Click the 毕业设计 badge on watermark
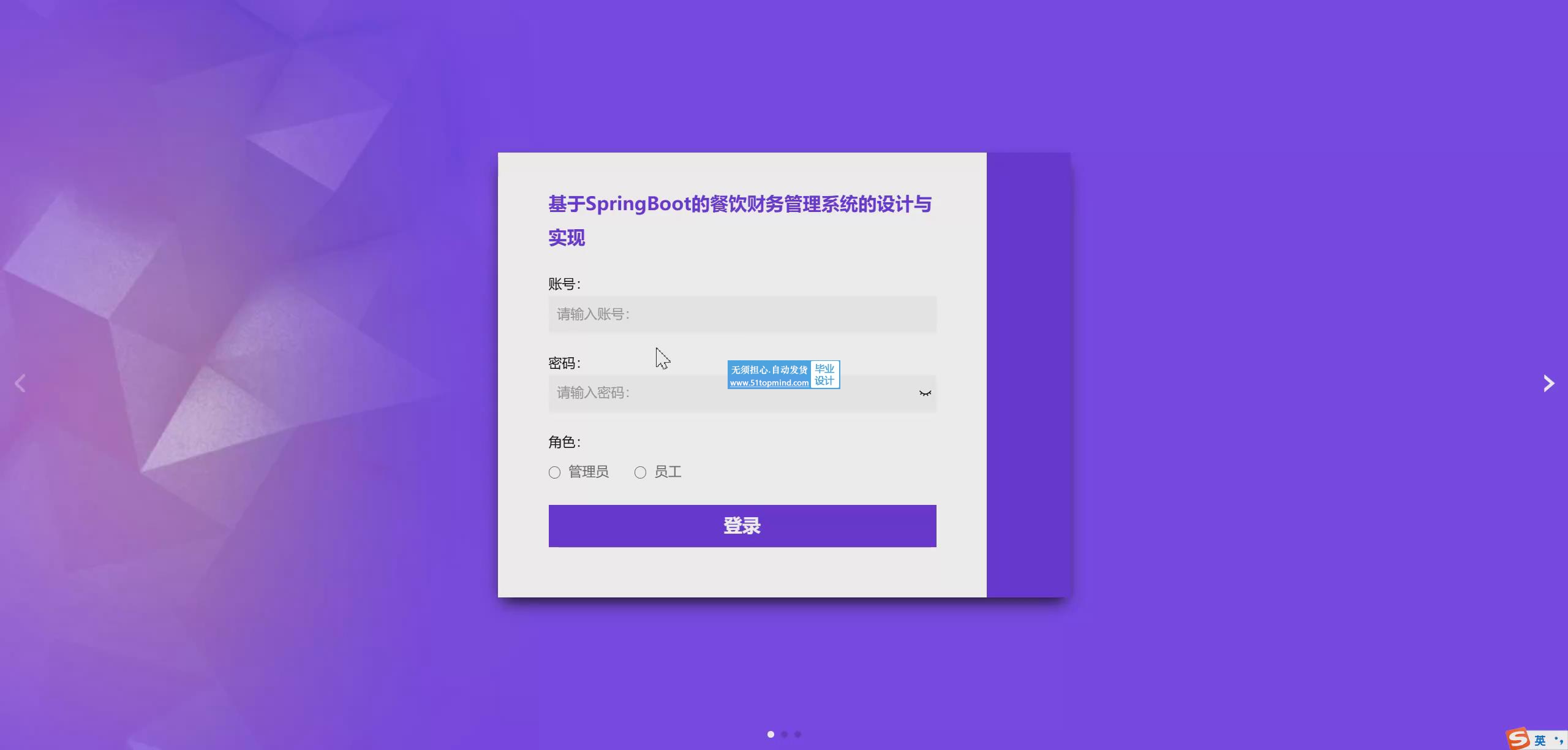1568x750 pixels. 824,374
